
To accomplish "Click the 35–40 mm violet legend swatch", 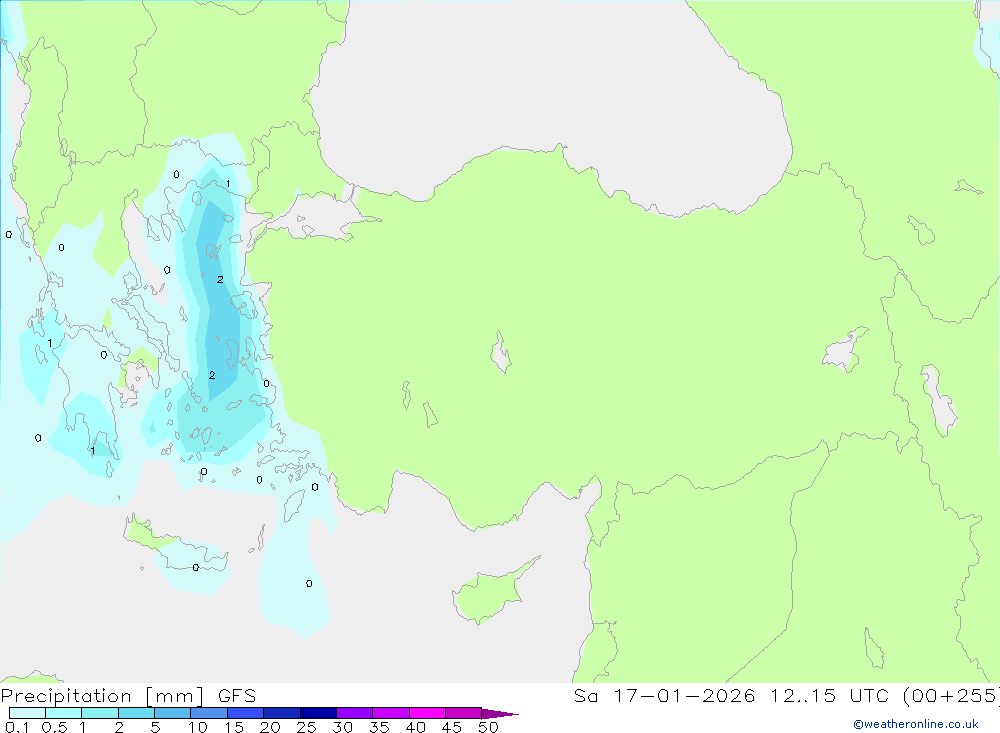I will [x=391, y=713].
